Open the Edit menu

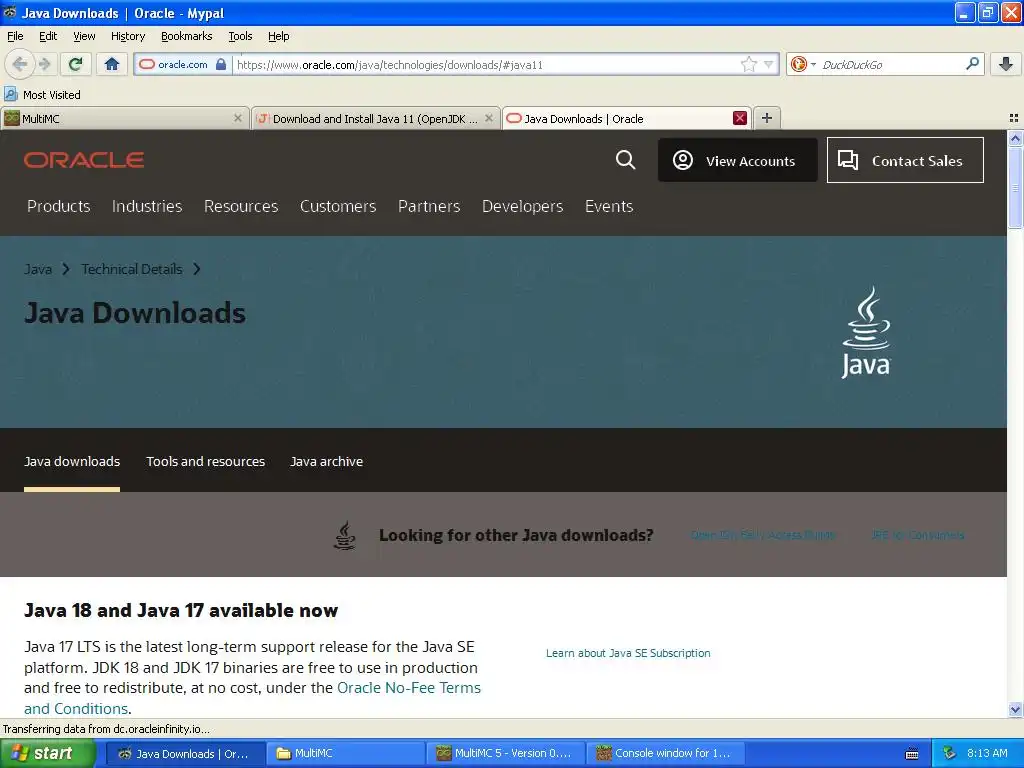pyautogui.click(x=48, y=36)
